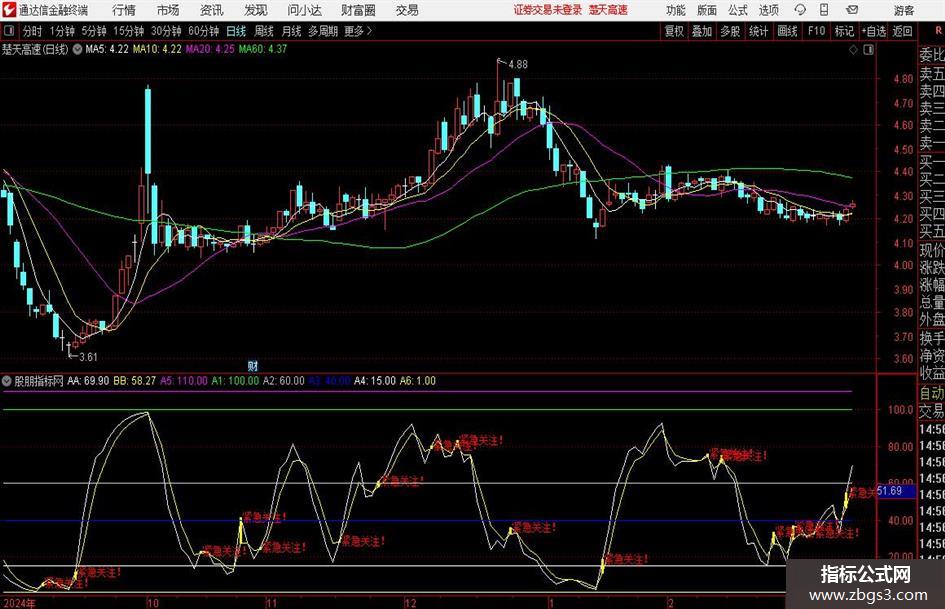The height and width of the screenshot is (609, 945).
Task: Open the 交易 menu
Action: tap(407, 10)
